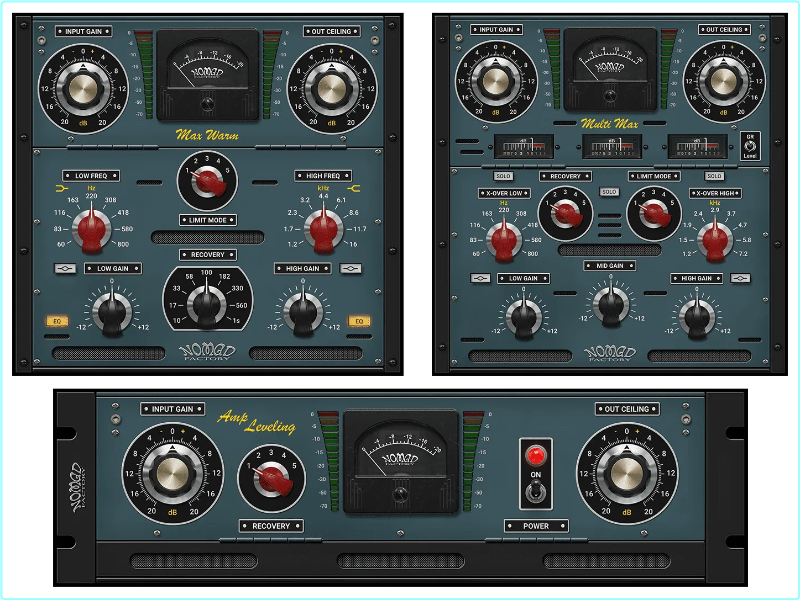Enable the SOLO button above X-Over Low
800x600 pixels.
(x=503, y=176)
